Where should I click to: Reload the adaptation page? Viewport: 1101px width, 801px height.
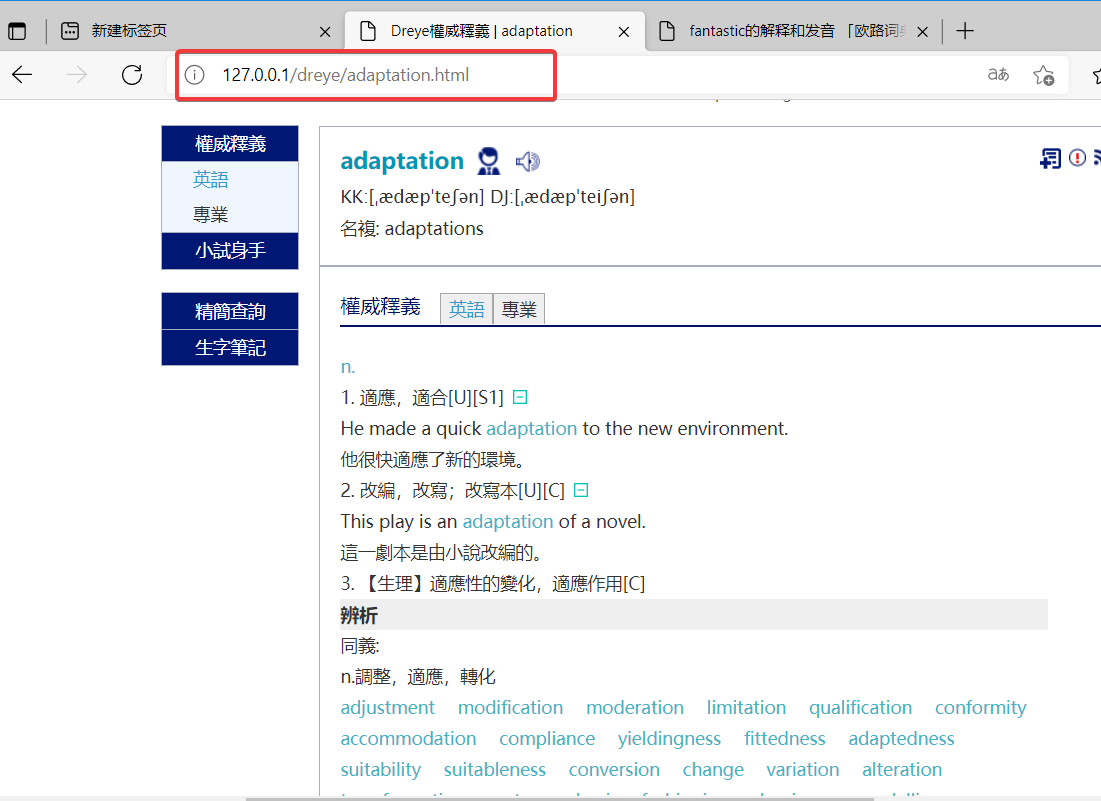132,74
